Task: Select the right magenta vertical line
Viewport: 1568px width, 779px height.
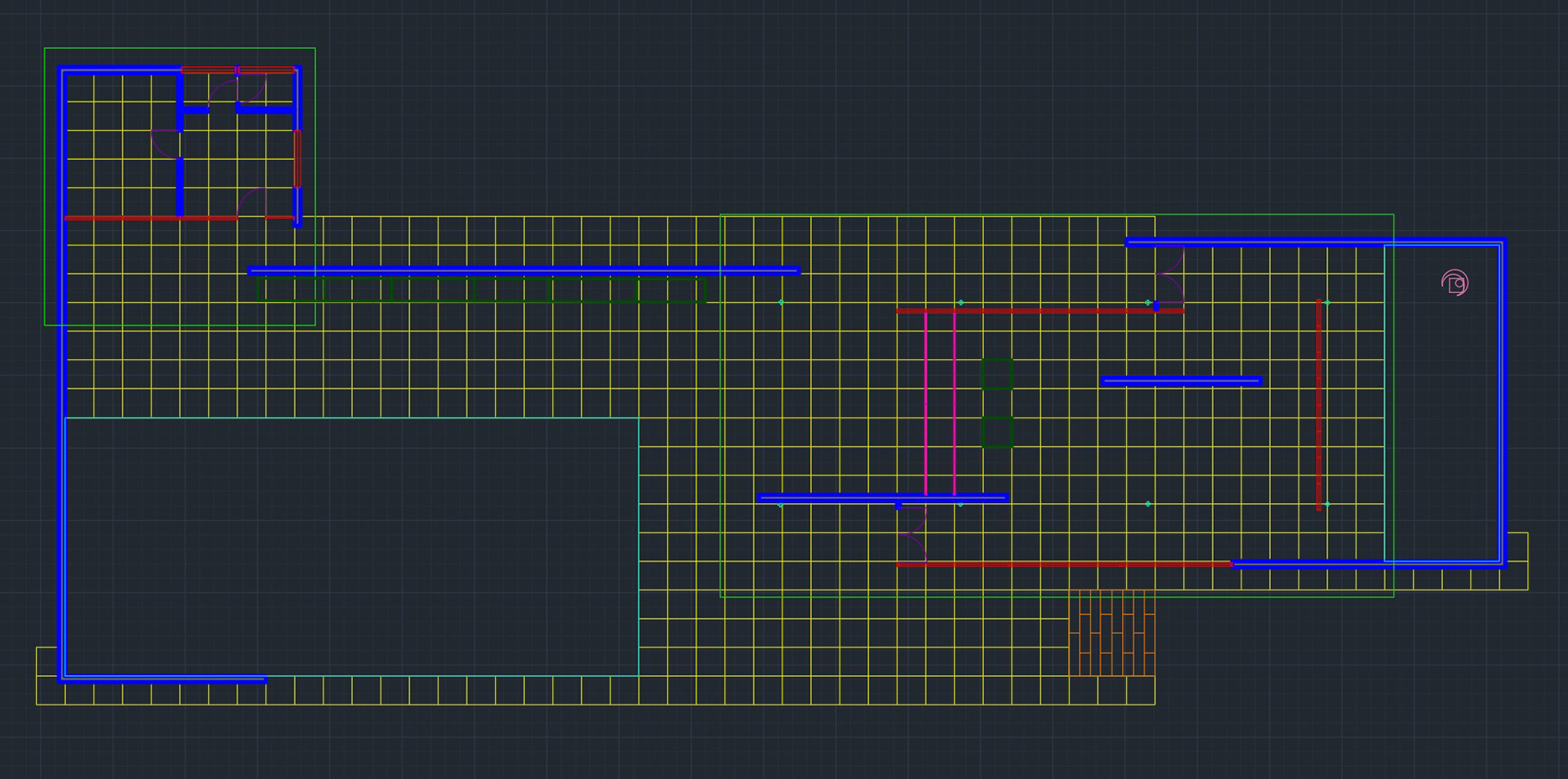Action: (954, 403)
